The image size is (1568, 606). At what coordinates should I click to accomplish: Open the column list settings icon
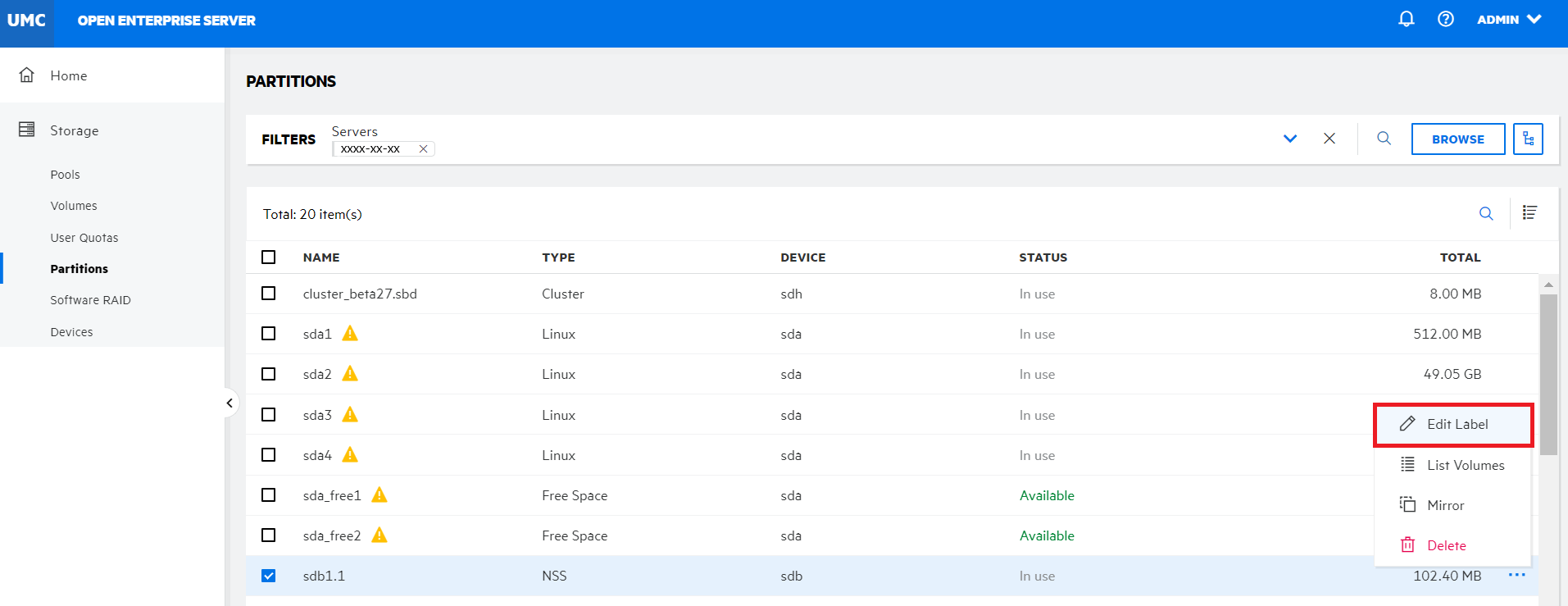coord(1529,213)
